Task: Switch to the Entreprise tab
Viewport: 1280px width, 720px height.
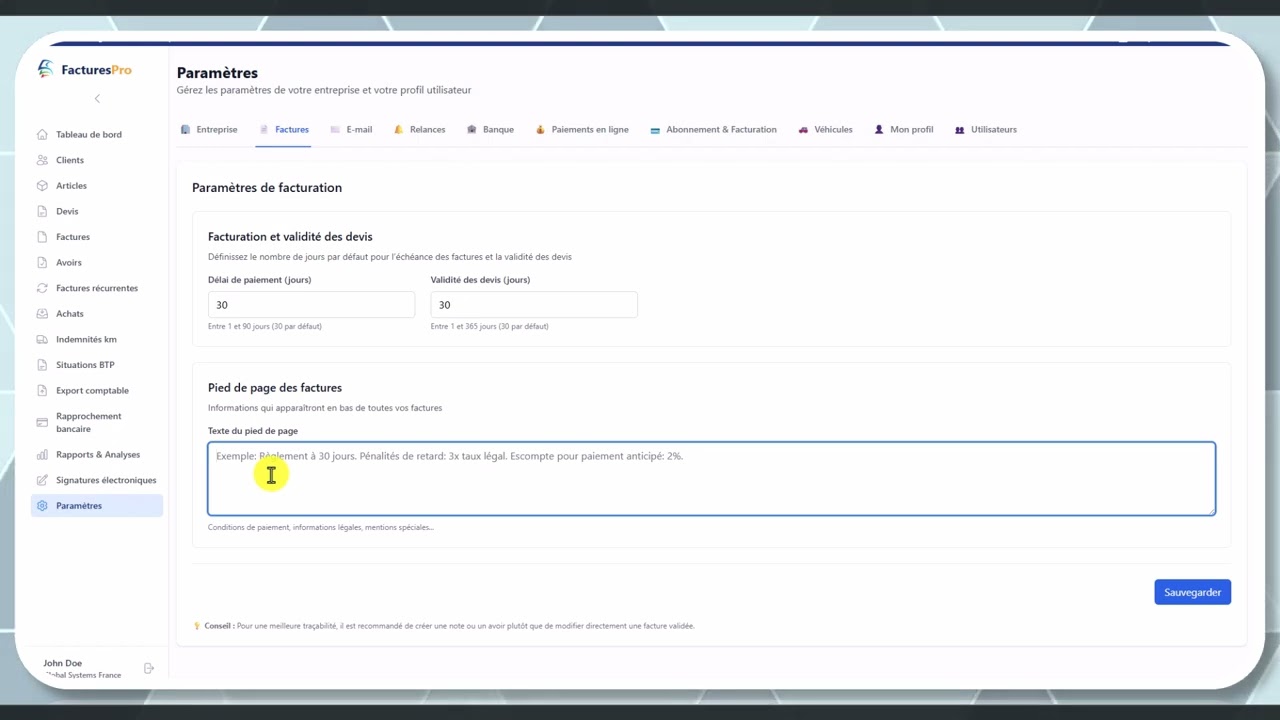Action: click(x=209, y=130)
